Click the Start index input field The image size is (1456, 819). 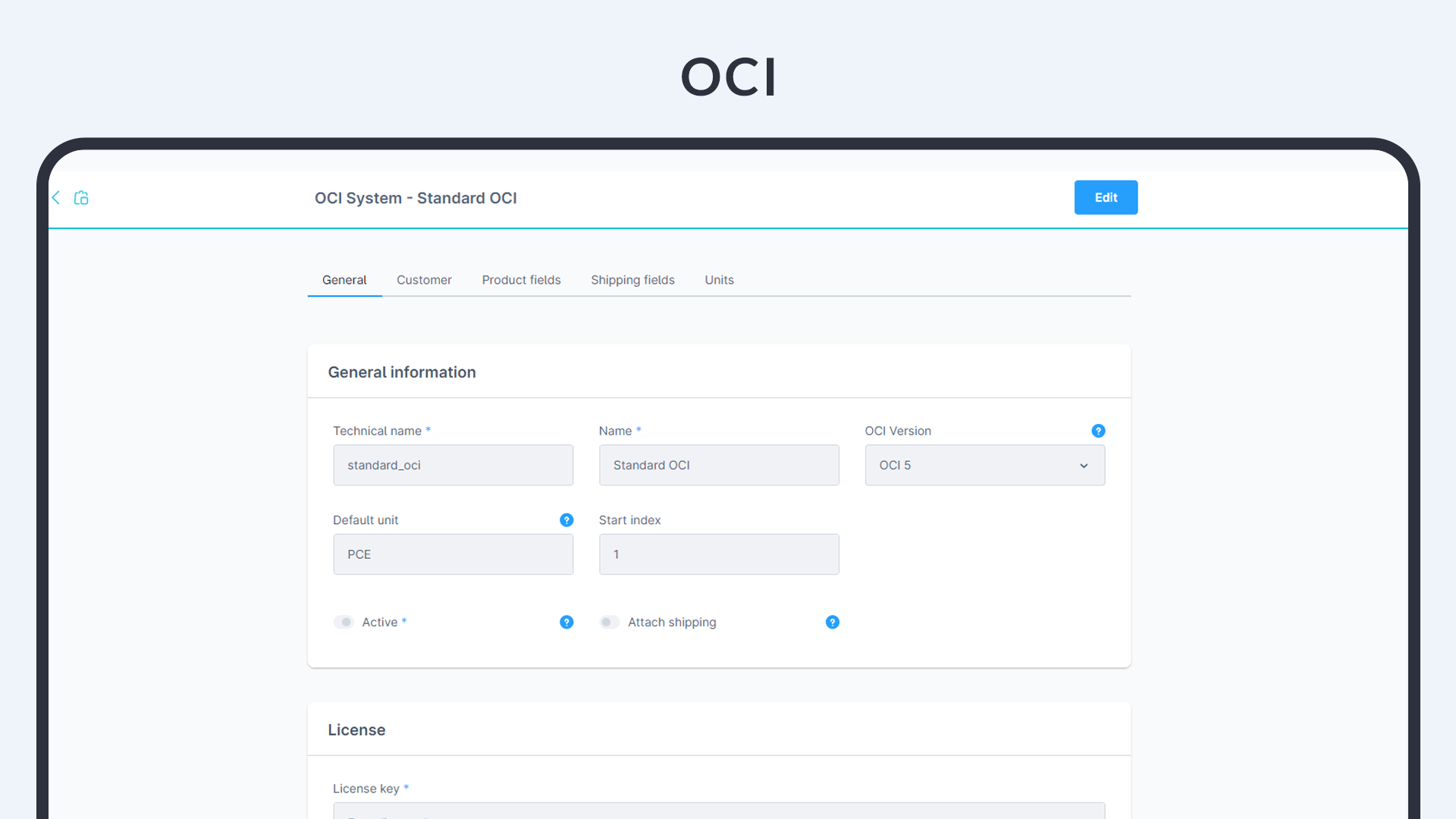click(x=719, y=554)
